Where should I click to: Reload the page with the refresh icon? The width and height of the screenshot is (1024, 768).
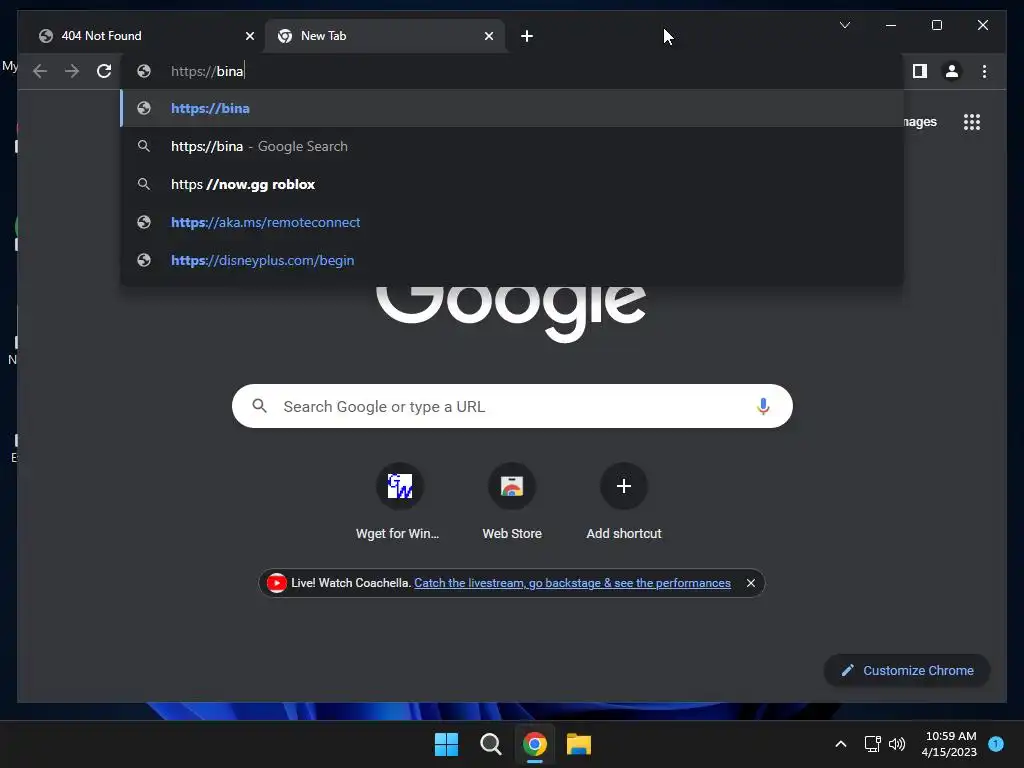pyautogui.click(x=104, y=71)
